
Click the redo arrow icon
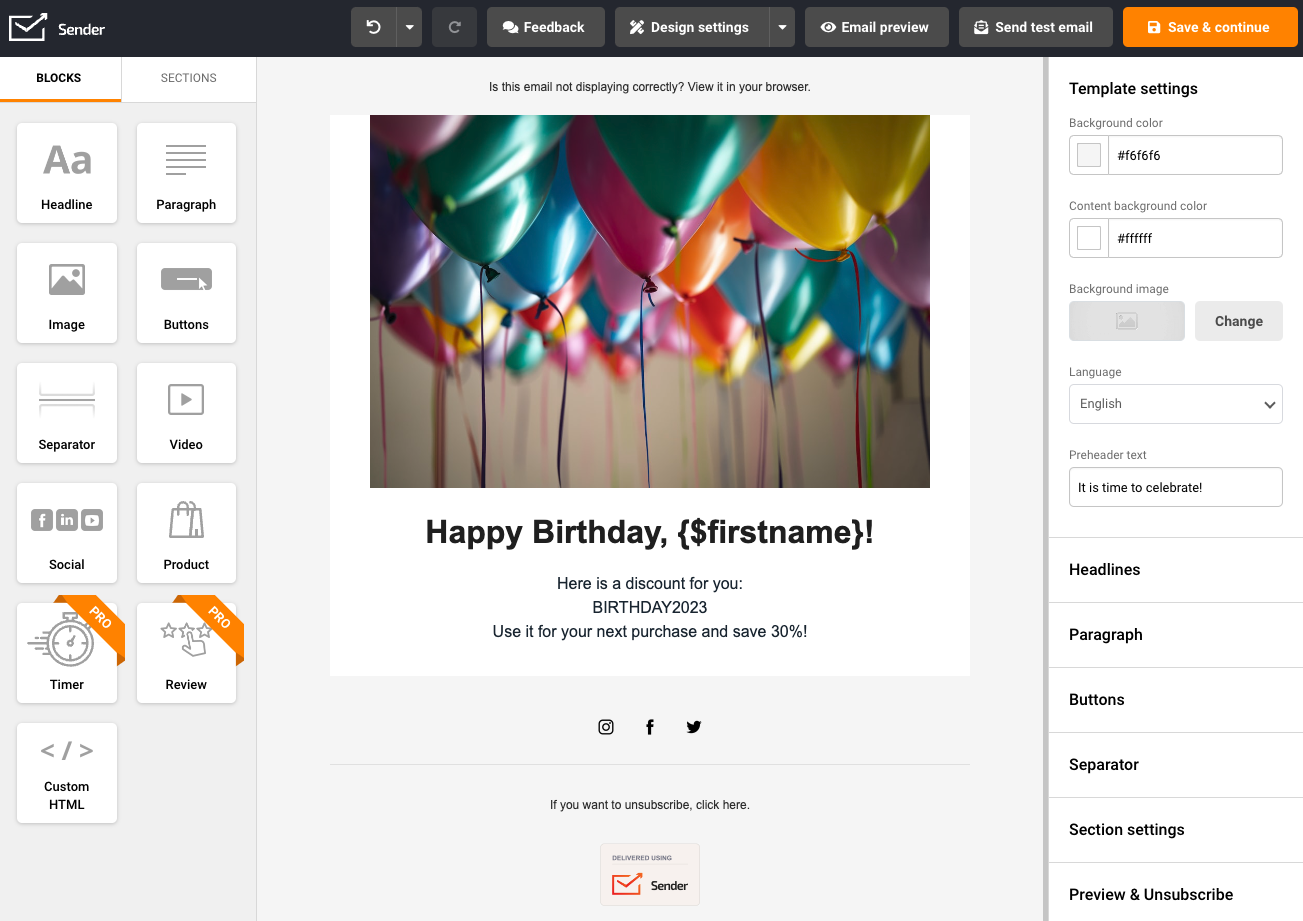(x=454, y=27)
